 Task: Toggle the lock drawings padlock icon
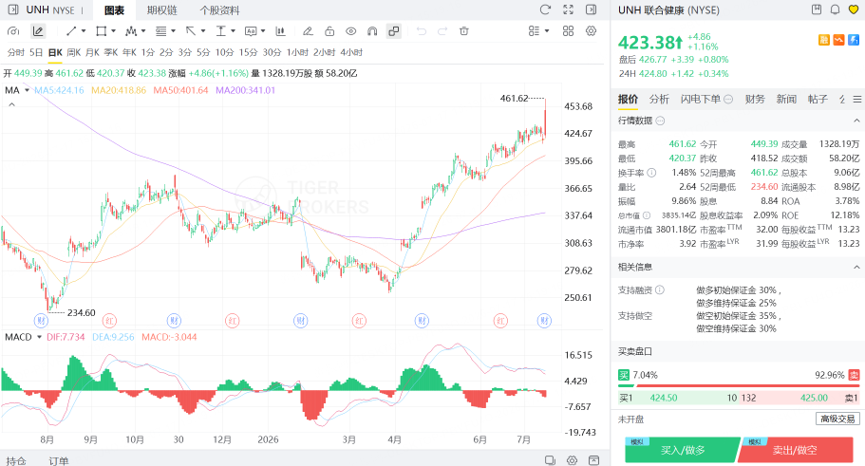tap(329, 31)
